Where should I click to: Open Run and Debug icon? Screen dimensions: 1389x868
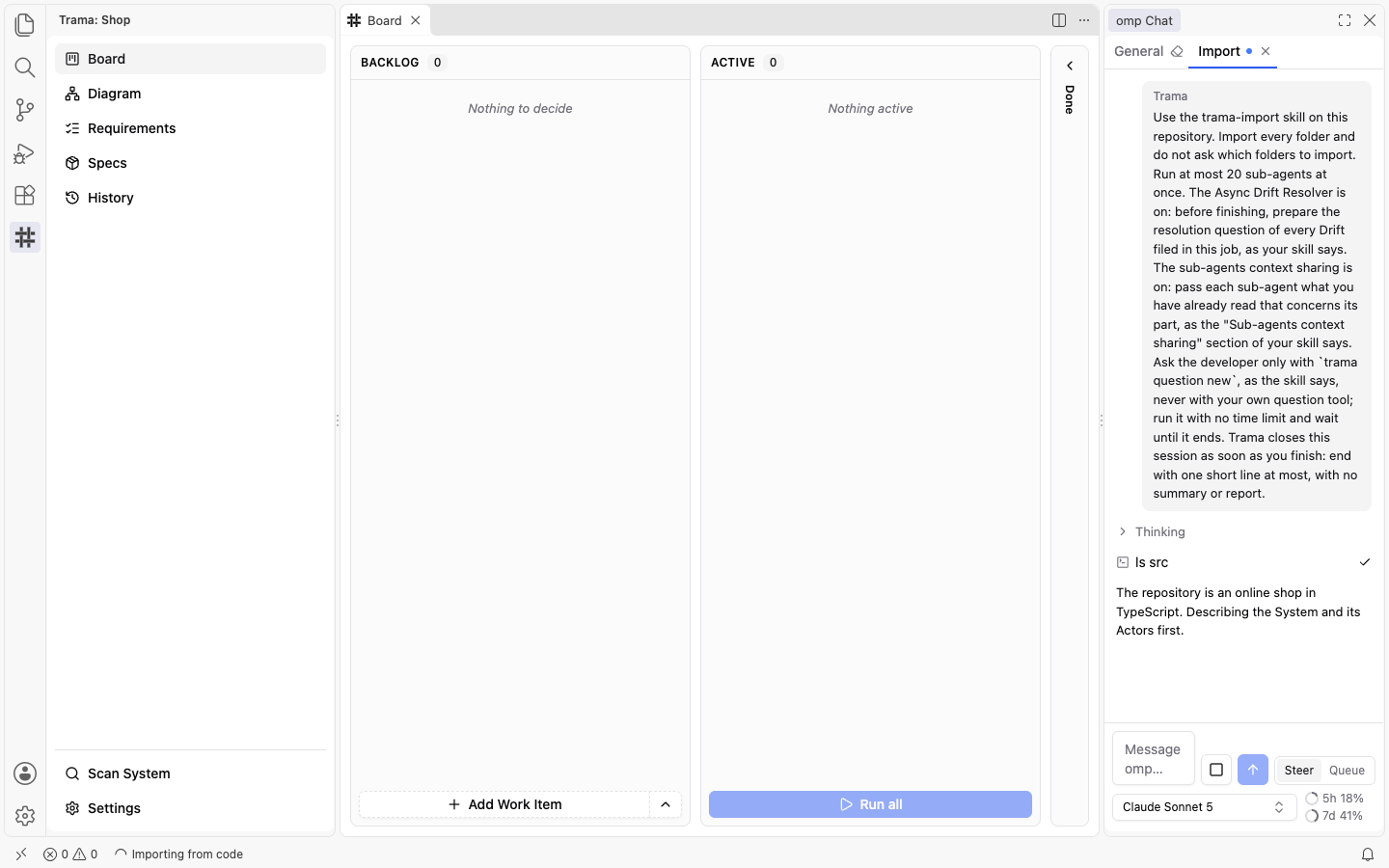pos(25,152)
